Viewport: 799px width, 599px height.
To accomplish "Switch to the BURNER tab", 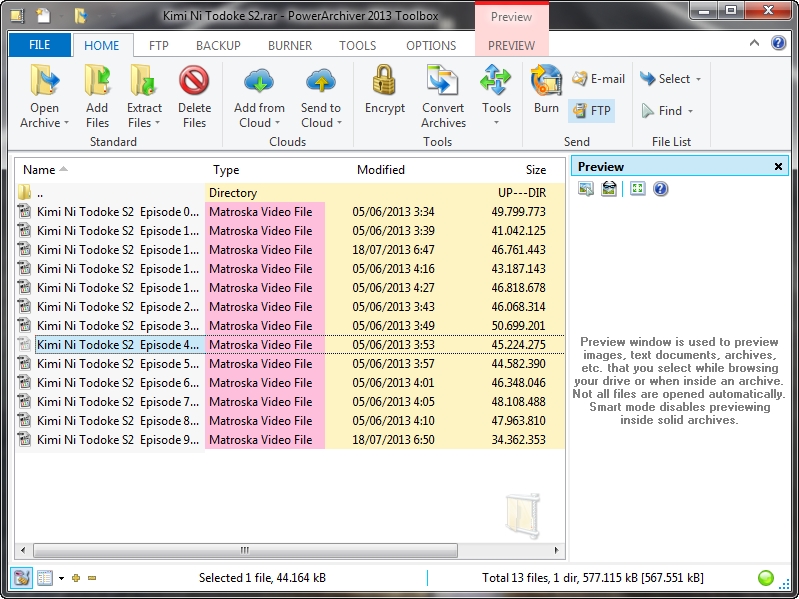I will (x=290, y=45).
